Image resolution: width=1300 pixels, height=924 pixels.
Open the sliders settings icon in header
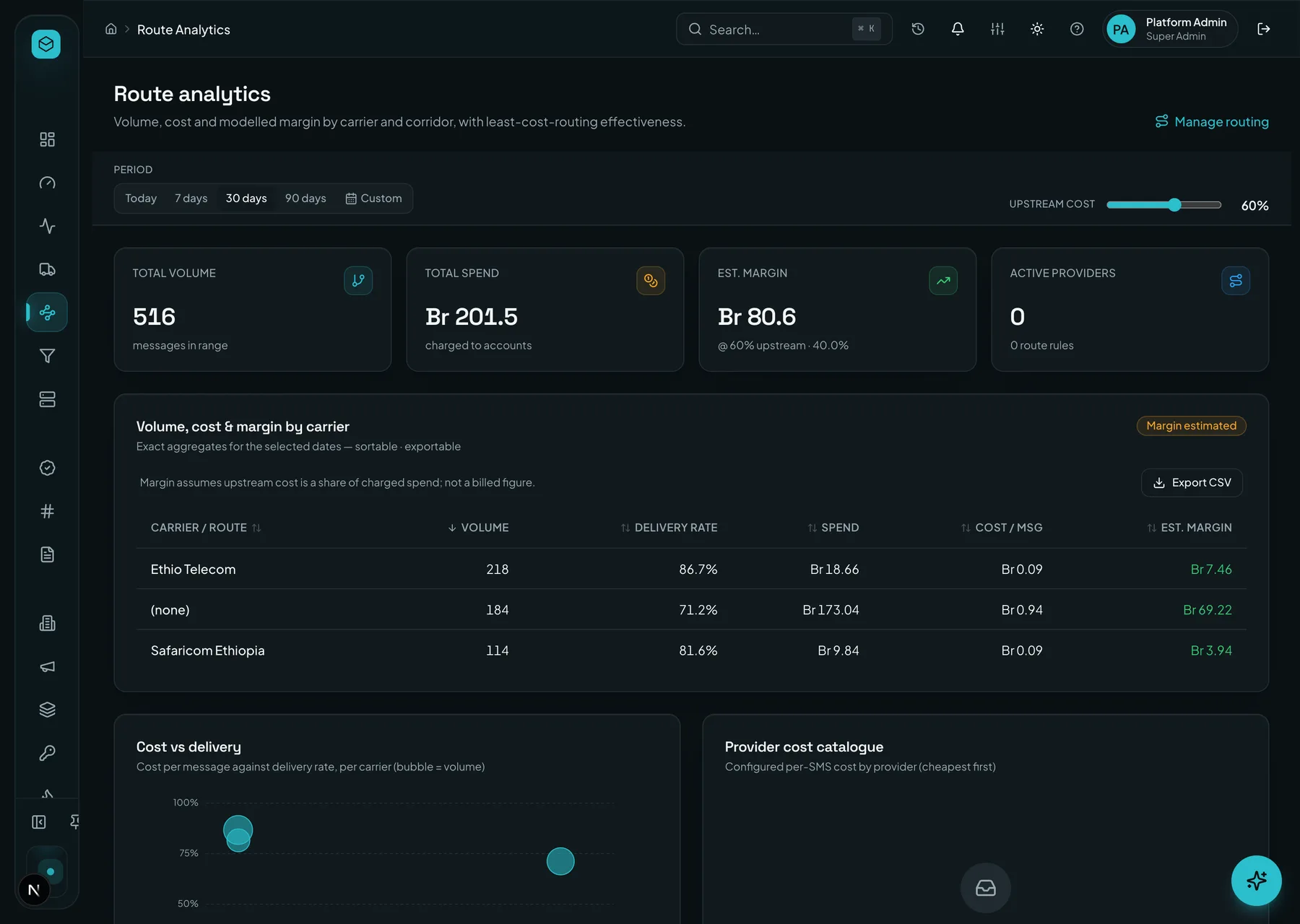[x=997, y=29]
